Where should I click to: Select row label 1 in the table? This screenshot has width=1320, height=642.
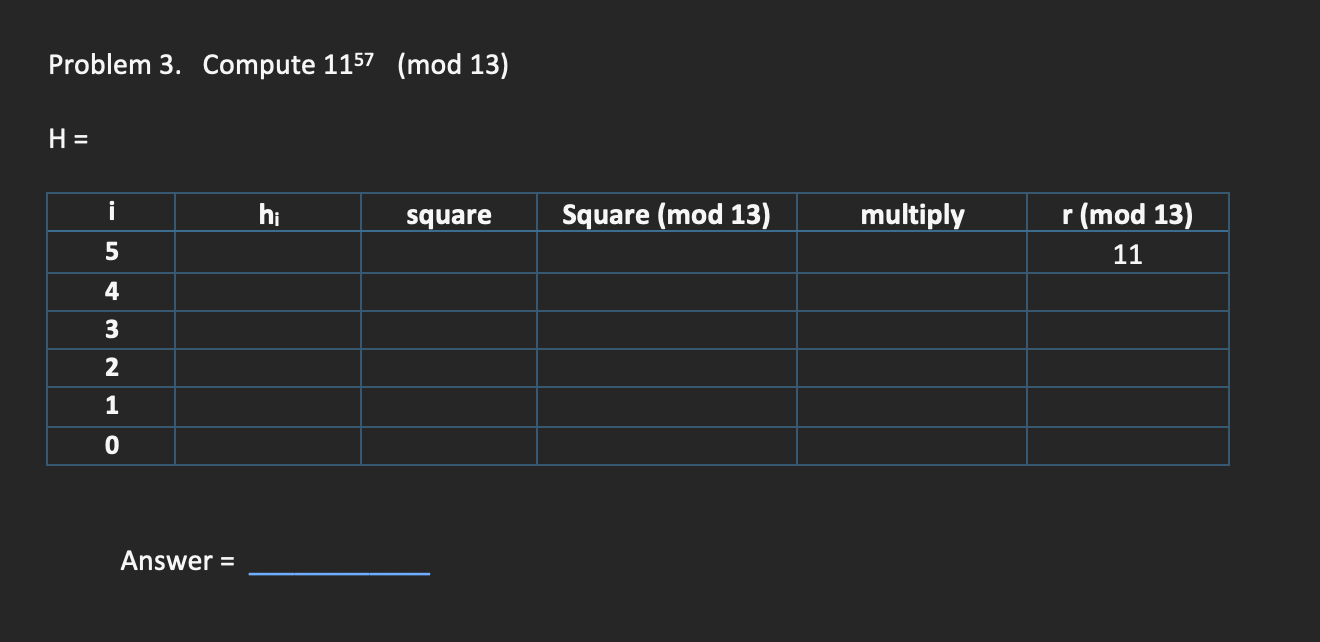111,405
